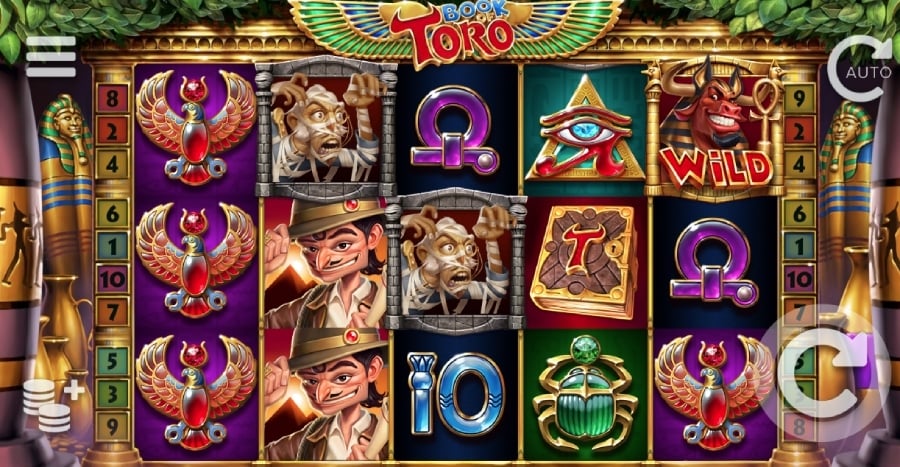Image resolution: width=900 pixels, height=467 pixels.
Task: Click the explorer symbol in middle row
Action: pyautogui.click(x=326, y=263)
